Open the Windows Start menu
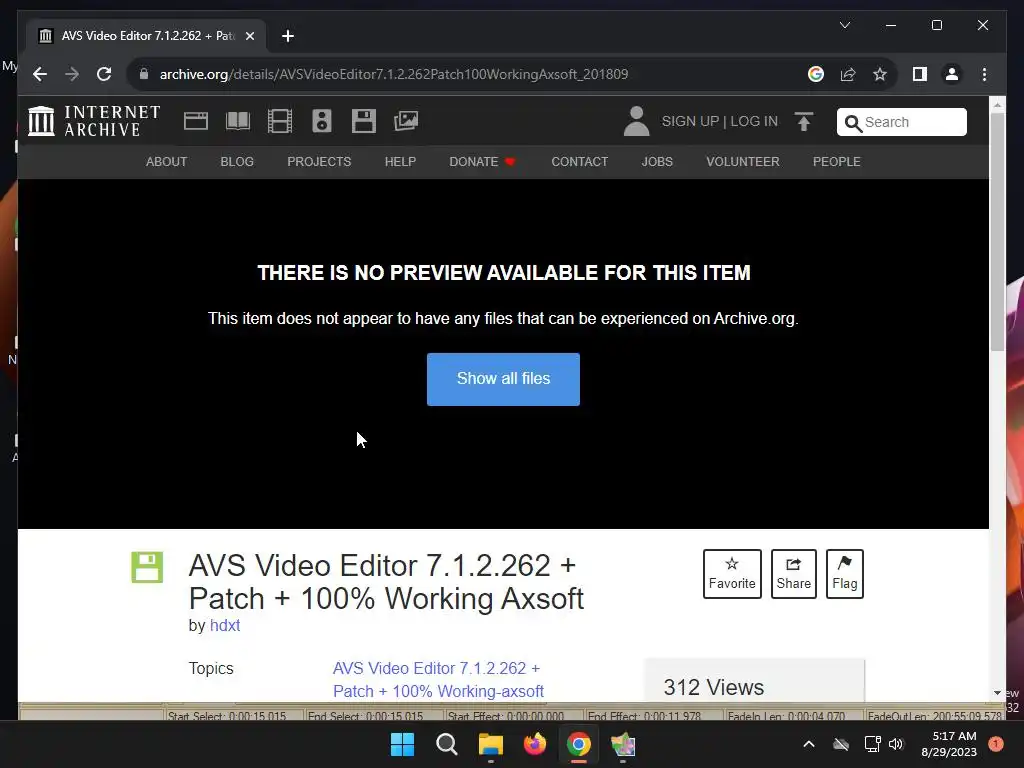Viewport: 1024px width, 768px height. point(402,744)
